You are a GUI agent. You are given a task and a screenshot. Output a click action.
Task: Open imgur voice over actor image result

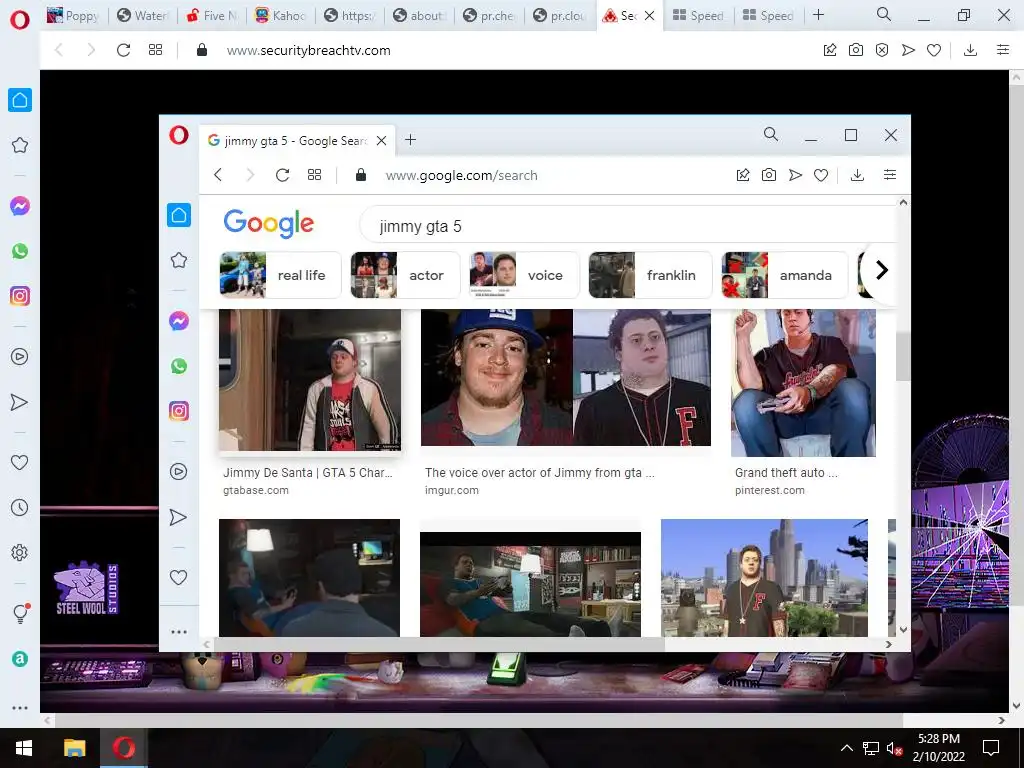[x=566, y=377]
